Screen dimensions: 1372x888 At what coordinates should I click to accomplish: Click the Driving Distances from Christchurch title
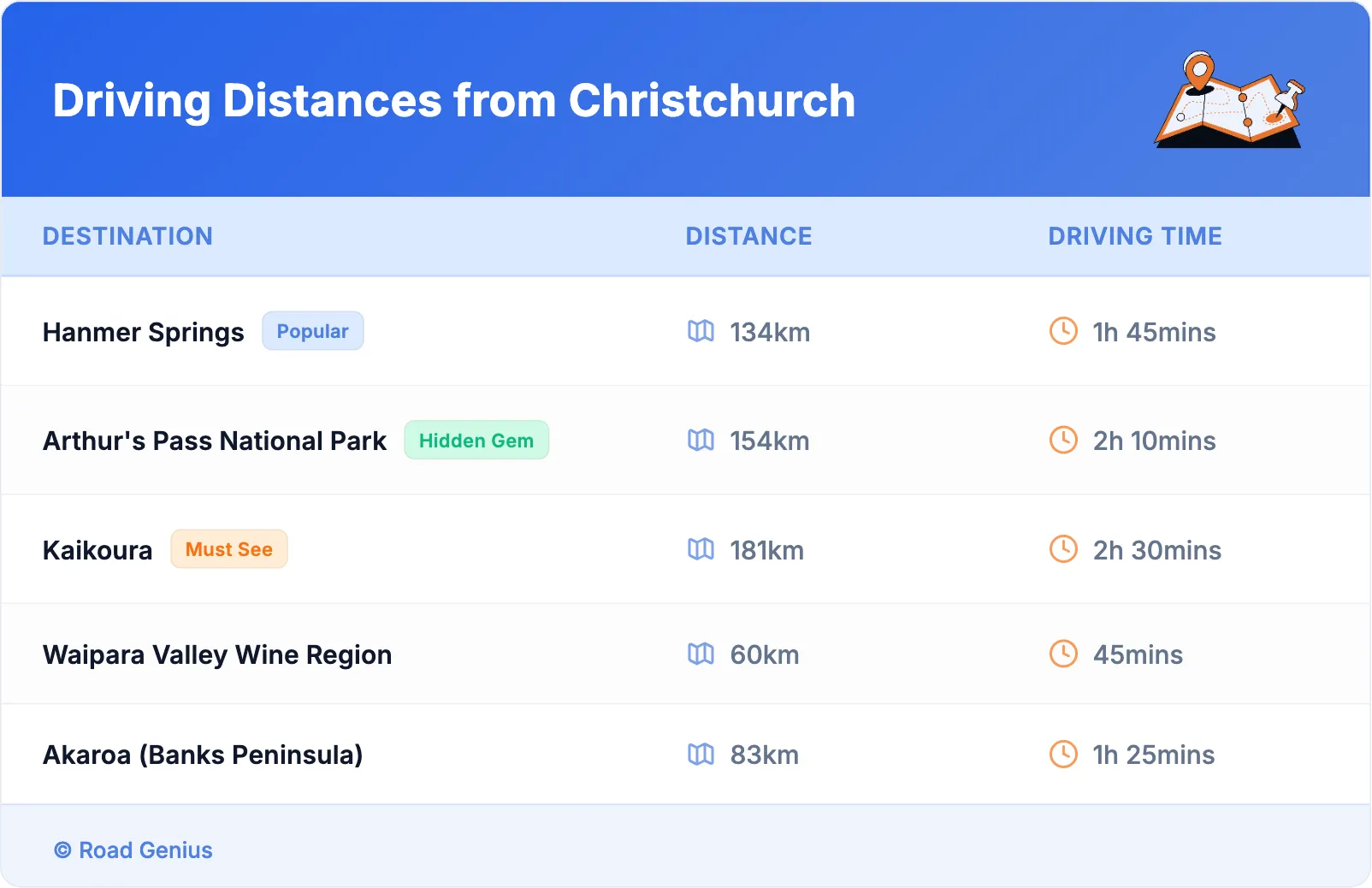[x=454, y=100]
